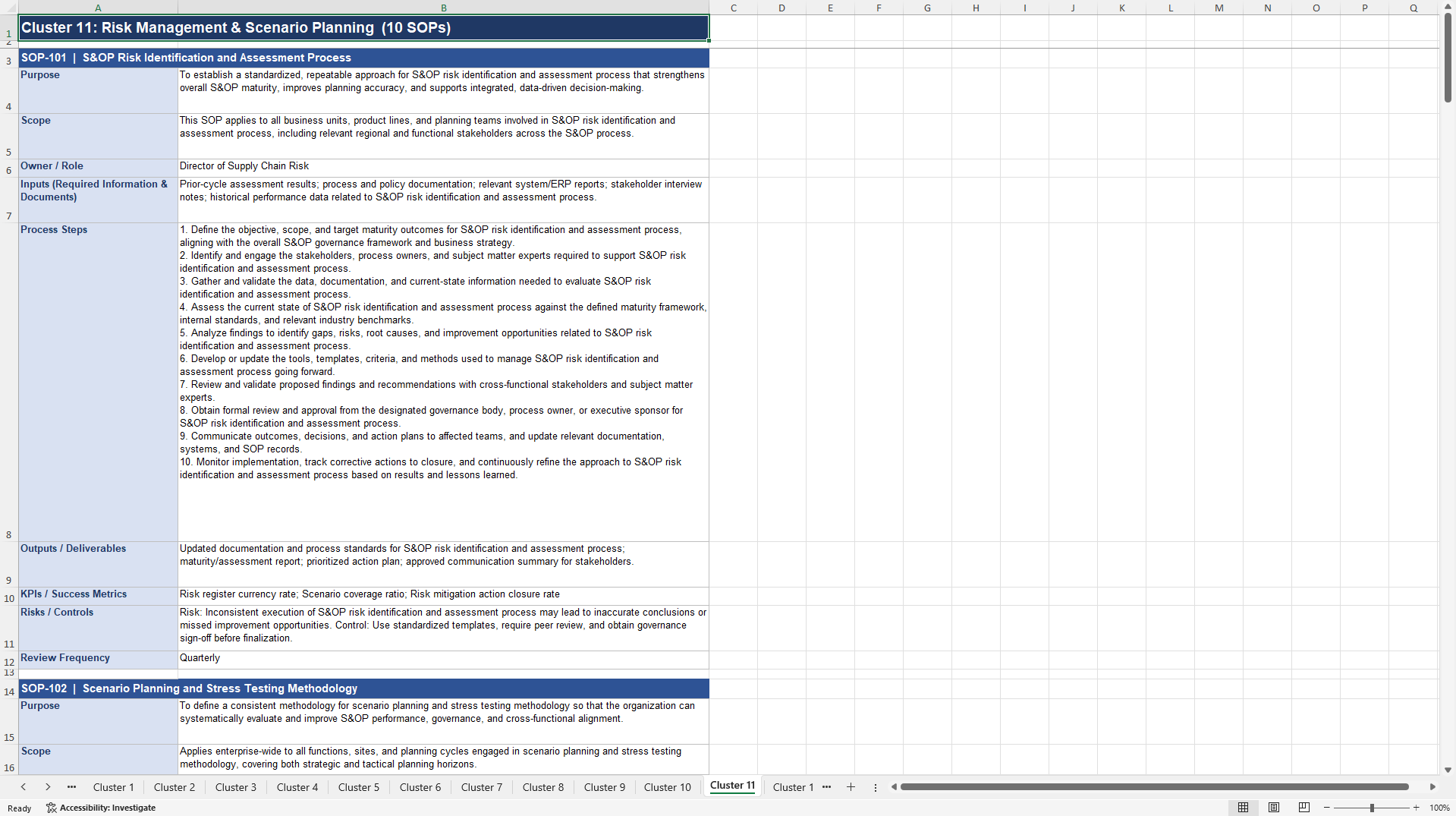1456x816 pixels.
Task: Add a new sheet with plus button
Action: (851, 787)
